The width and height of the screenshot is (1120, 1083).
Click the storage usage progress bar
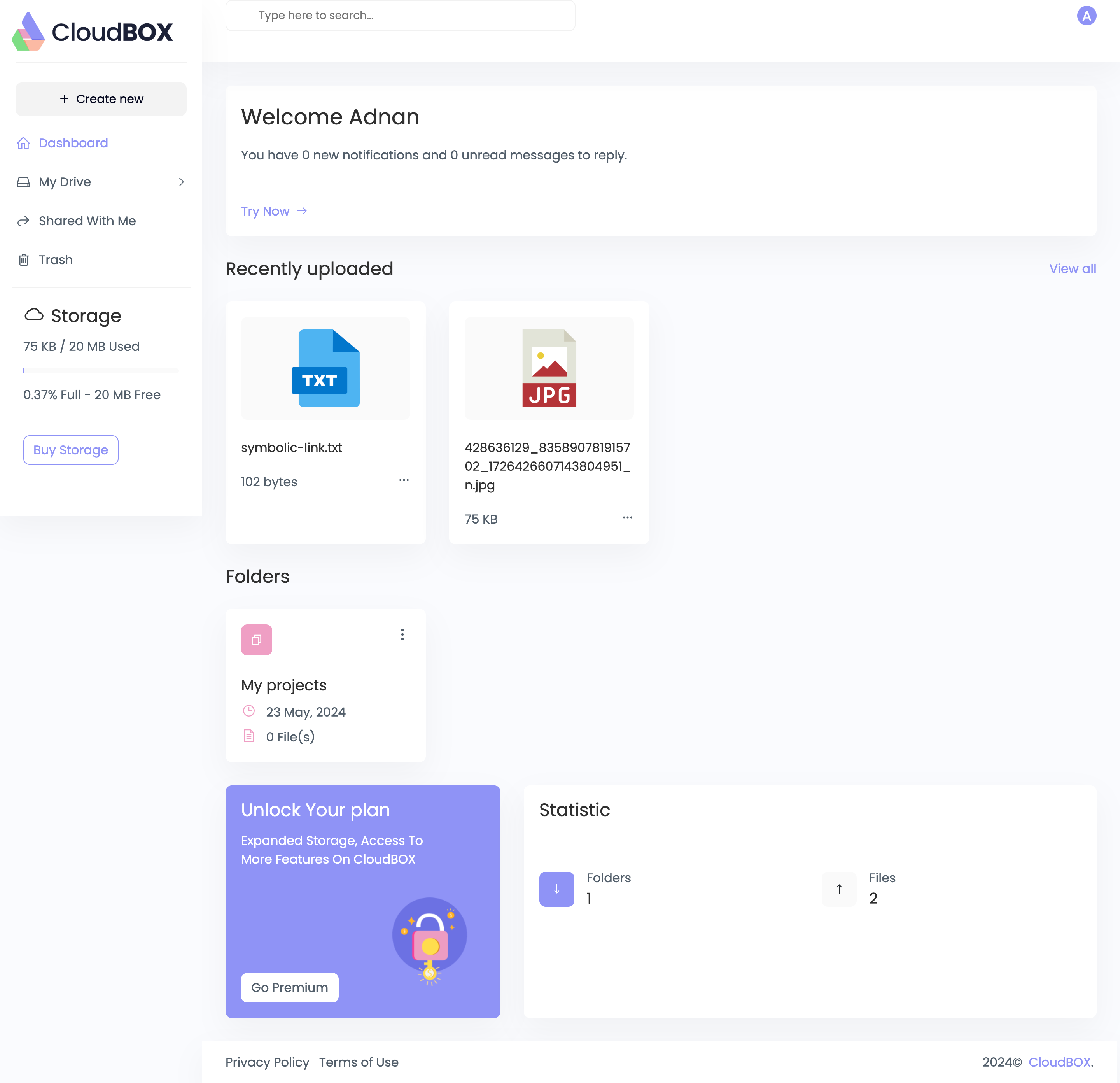coord(100,370)
